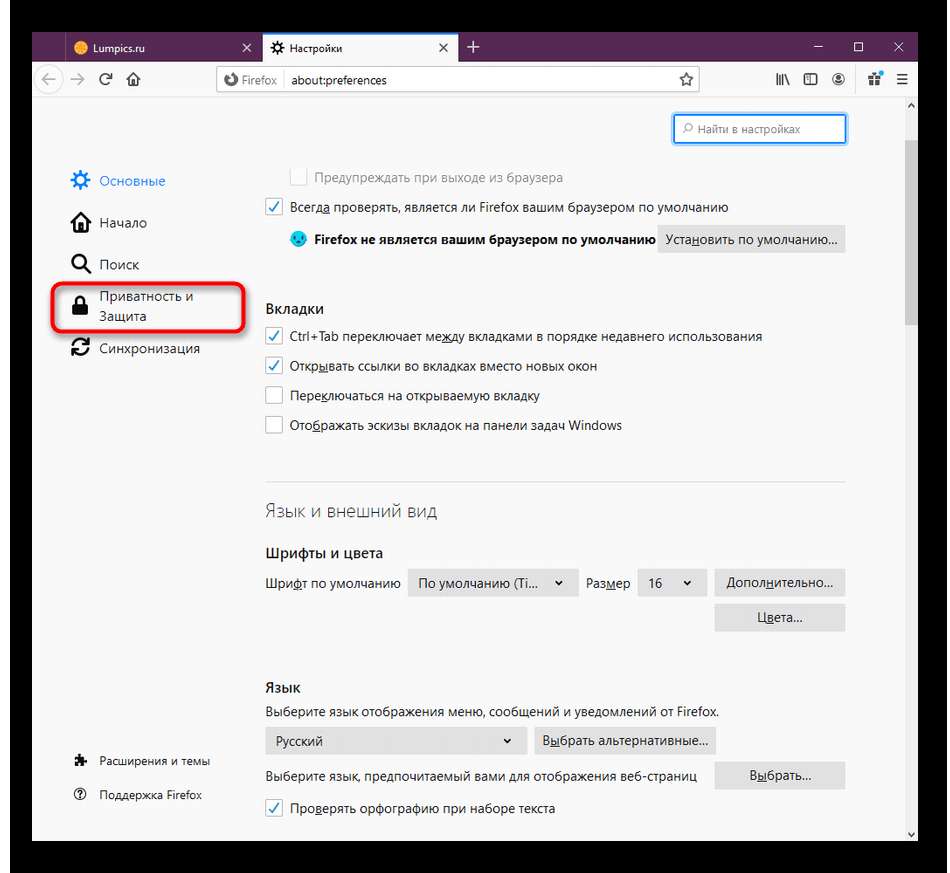The image size is (950, 873).
Task: Click the magnifier icon next to Поиск
Action: (x=81, y=264)
